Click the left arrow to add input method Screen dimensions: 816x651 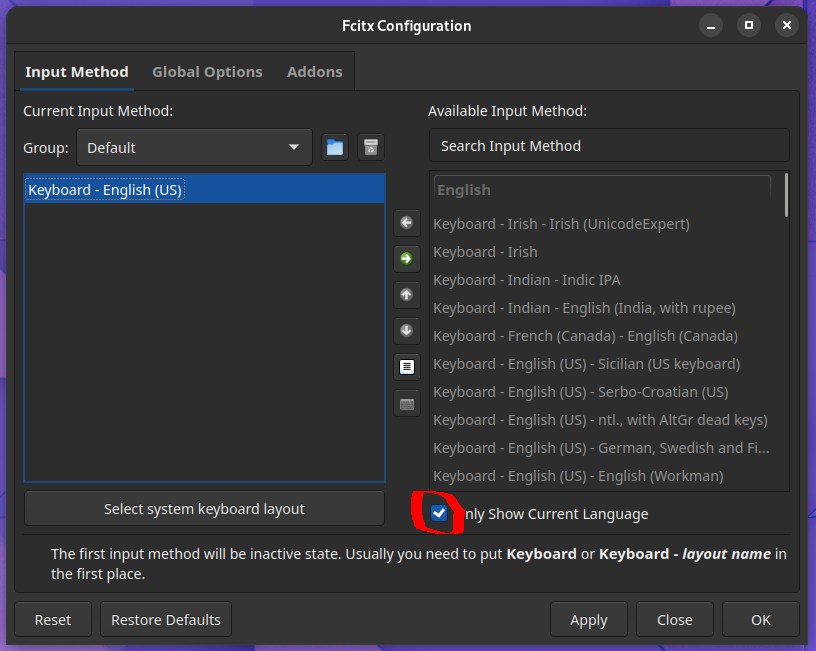(x=406, y=223)
